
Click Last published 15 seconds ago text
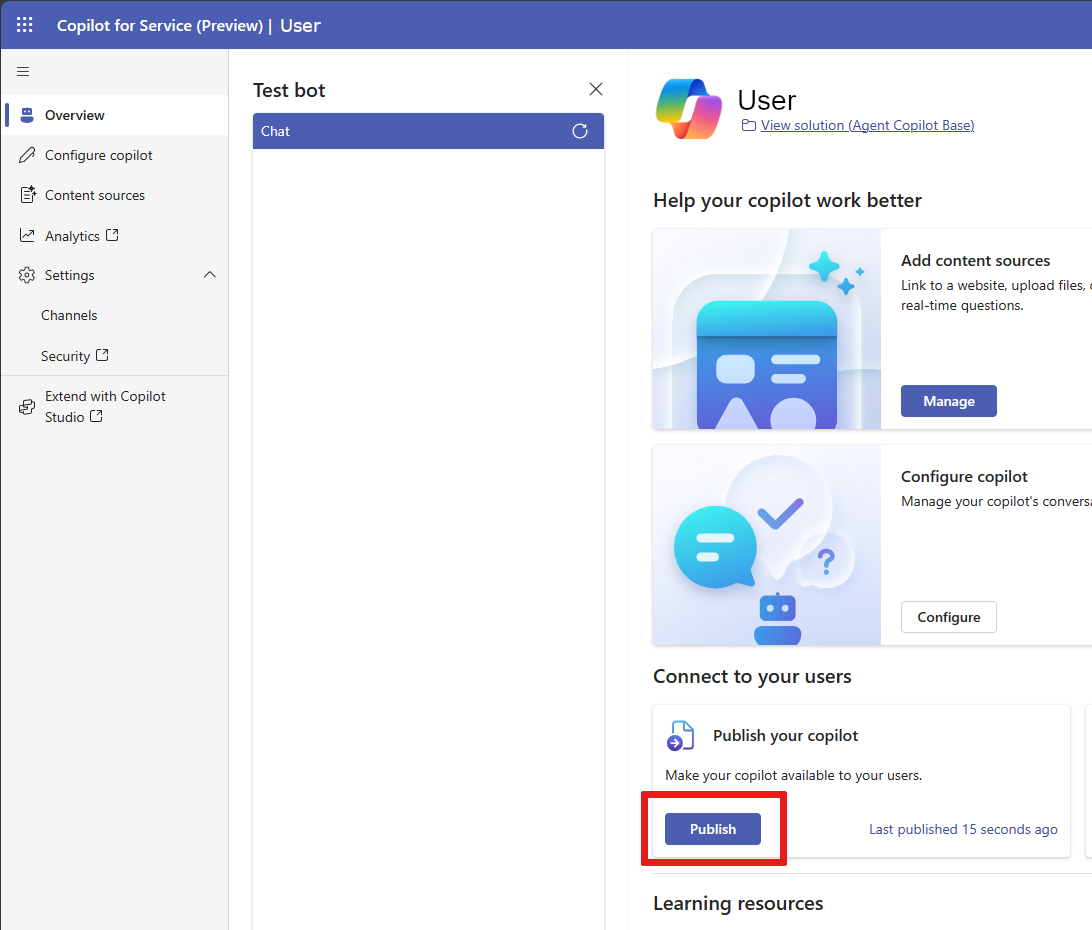963,830
